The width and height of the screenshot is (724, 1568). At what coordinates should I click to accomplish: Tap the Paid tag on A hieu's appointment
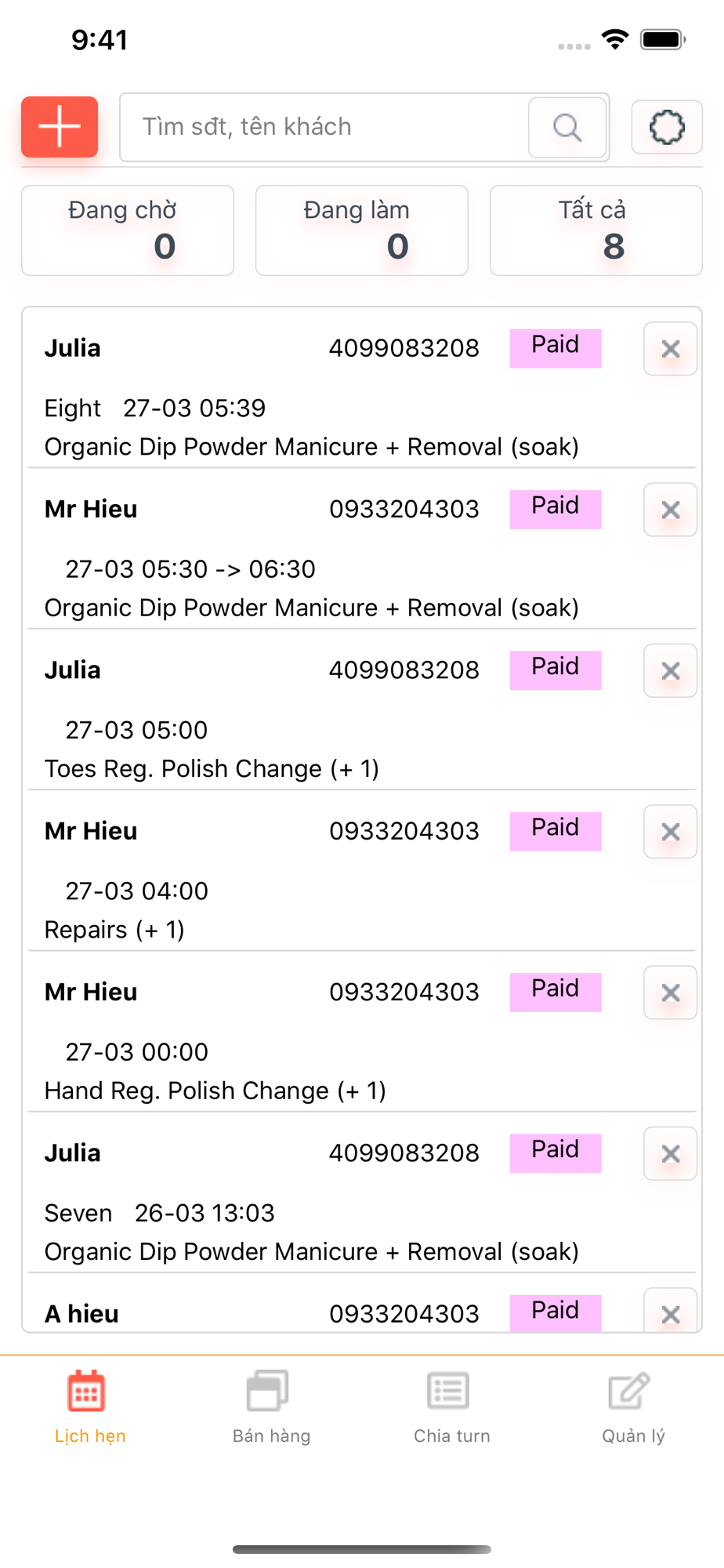[555, 1312]
